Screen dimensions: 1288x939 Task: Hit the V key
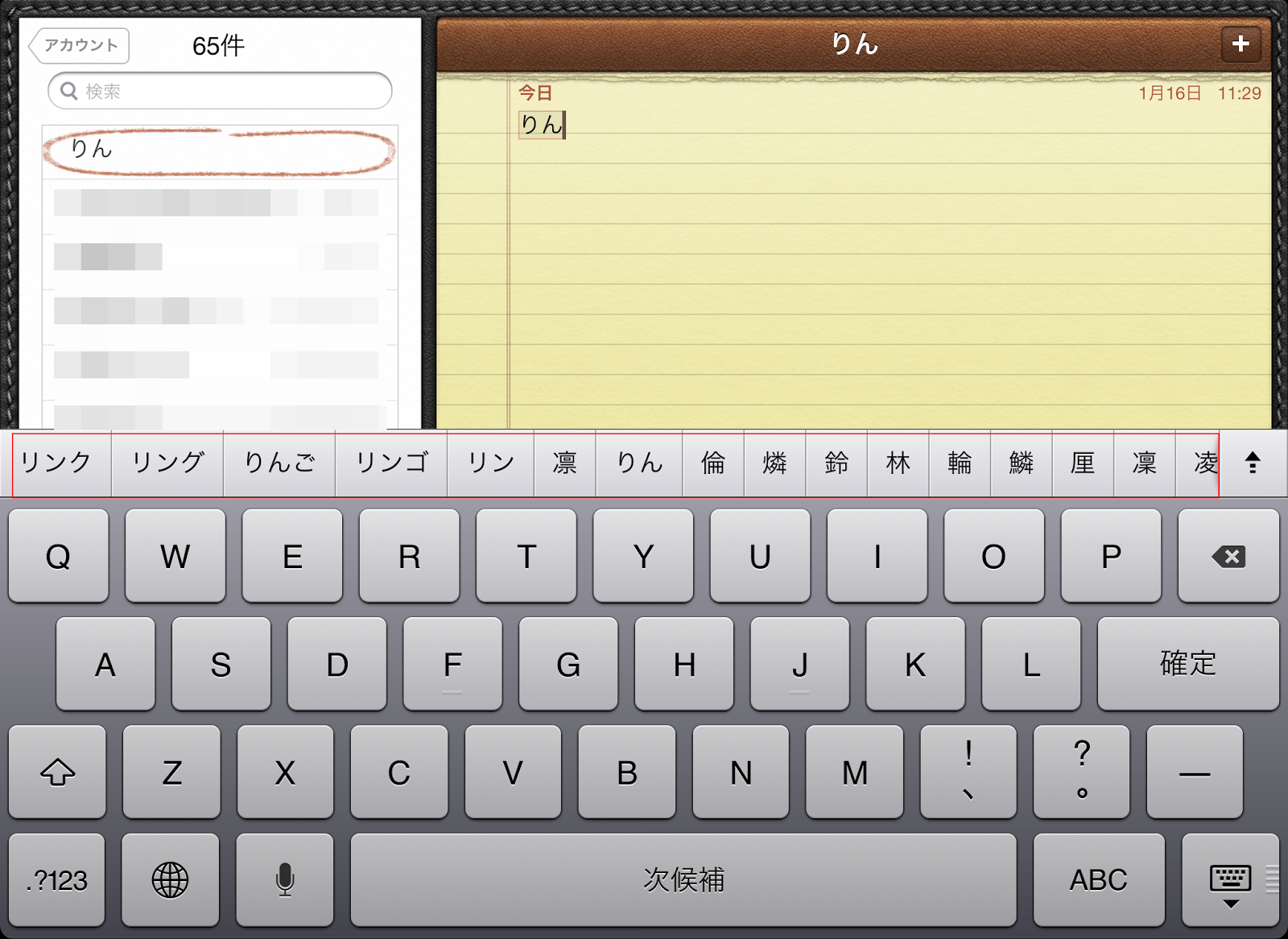click(513, 772)
